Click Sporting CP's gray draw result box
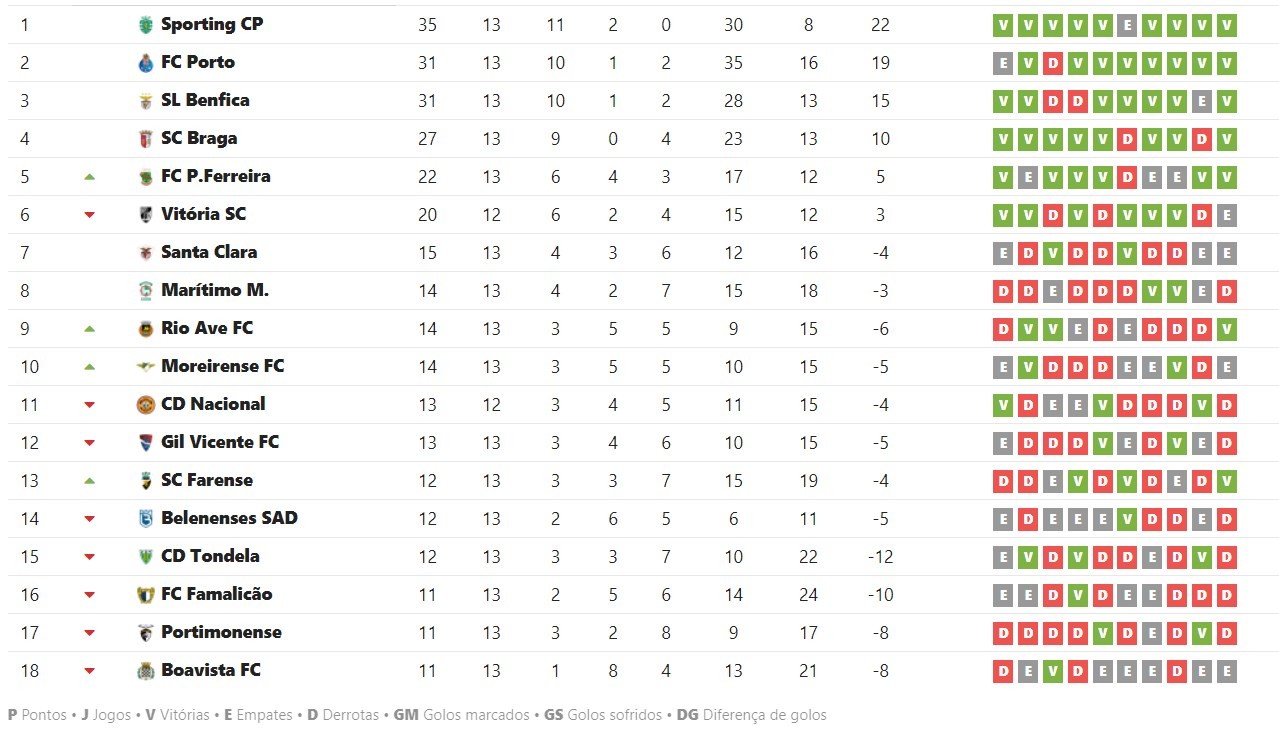 (x=1127, y=25)
